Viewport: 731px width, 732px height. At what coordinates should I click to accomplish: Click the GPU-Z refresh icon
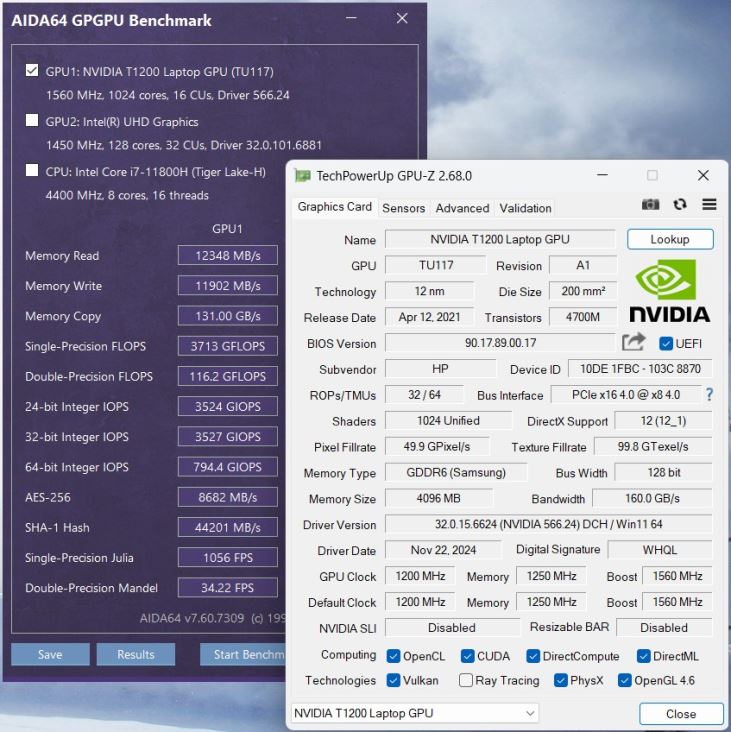tap(680, 204)
